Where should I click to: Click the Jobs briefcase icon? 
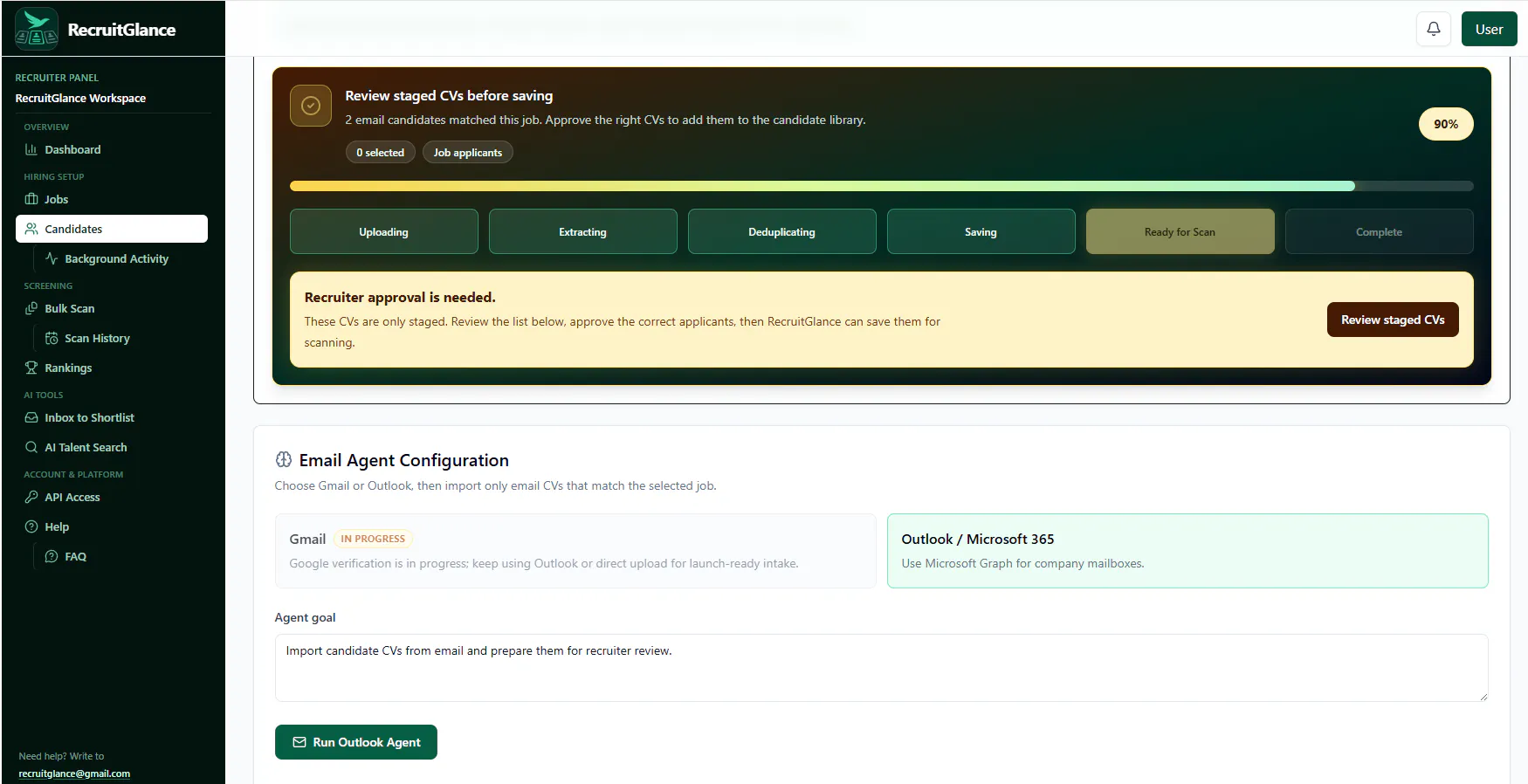pyautogui.click(x=31, y=200)
